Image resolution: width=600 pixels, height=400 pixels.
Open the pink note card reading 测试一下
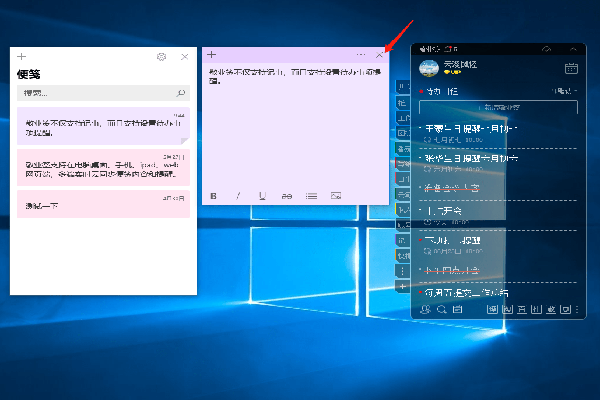coord(103,204)
